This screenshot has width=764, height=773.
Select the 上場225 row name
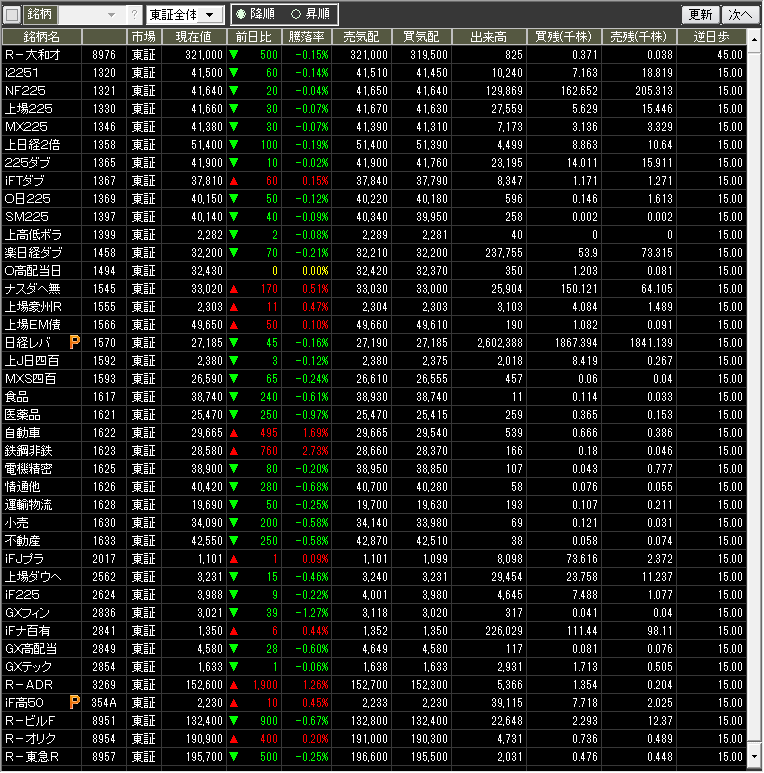(29, 108)
